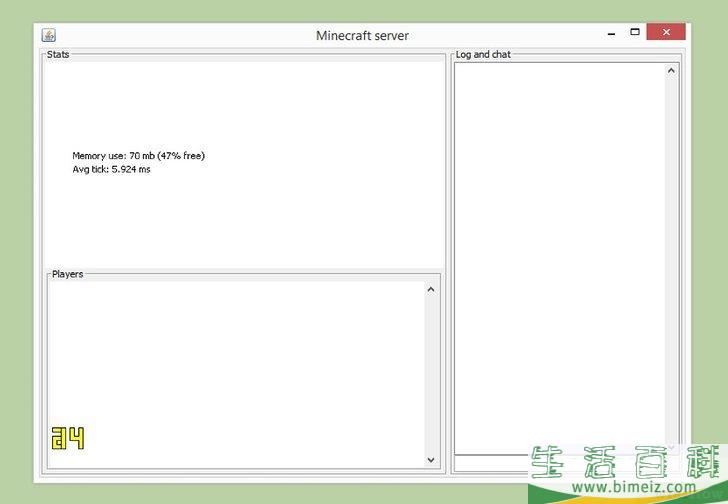Click the Log and chat scroll-up arrow
The width and height of the screenshot is (728, 504).
[671, 71]
